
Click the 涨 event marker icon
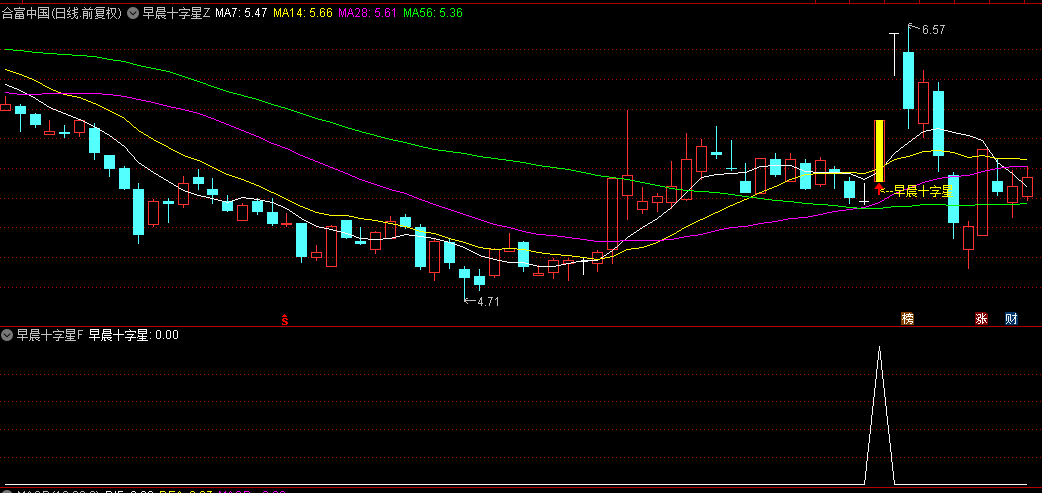pos(982,319)
